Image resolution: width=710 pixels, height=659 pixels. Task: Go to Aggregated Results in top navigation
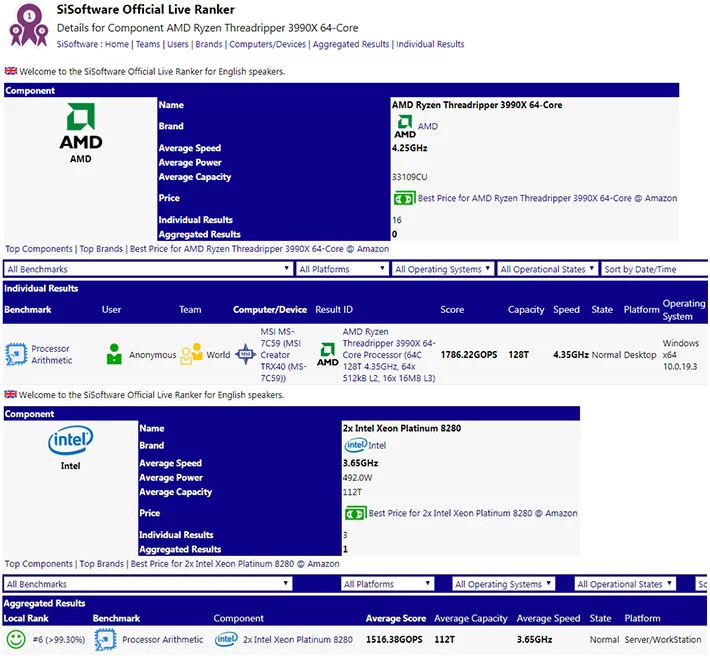tap(351, 44)
